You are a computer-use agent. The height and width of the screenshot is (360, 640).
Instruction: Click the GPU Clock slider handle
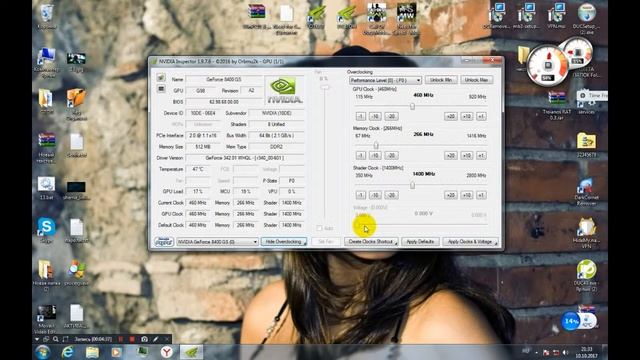point(412,106)
